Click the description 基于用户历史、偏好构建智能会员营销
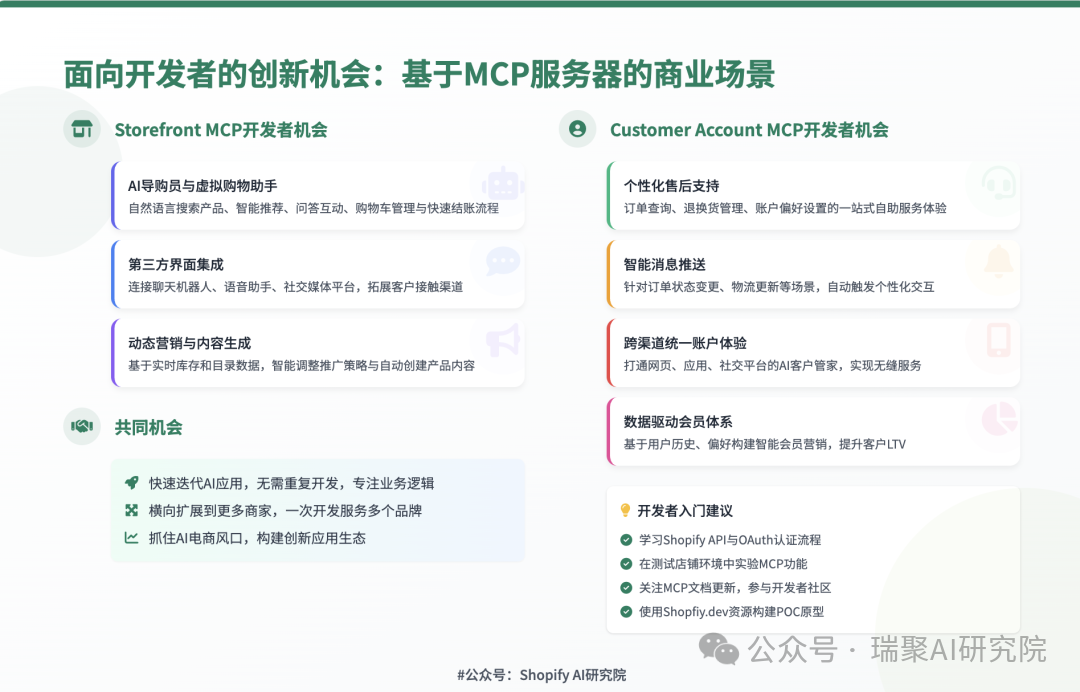Image resolution: width=1080 pixels, height=692 pixels. 765,444
